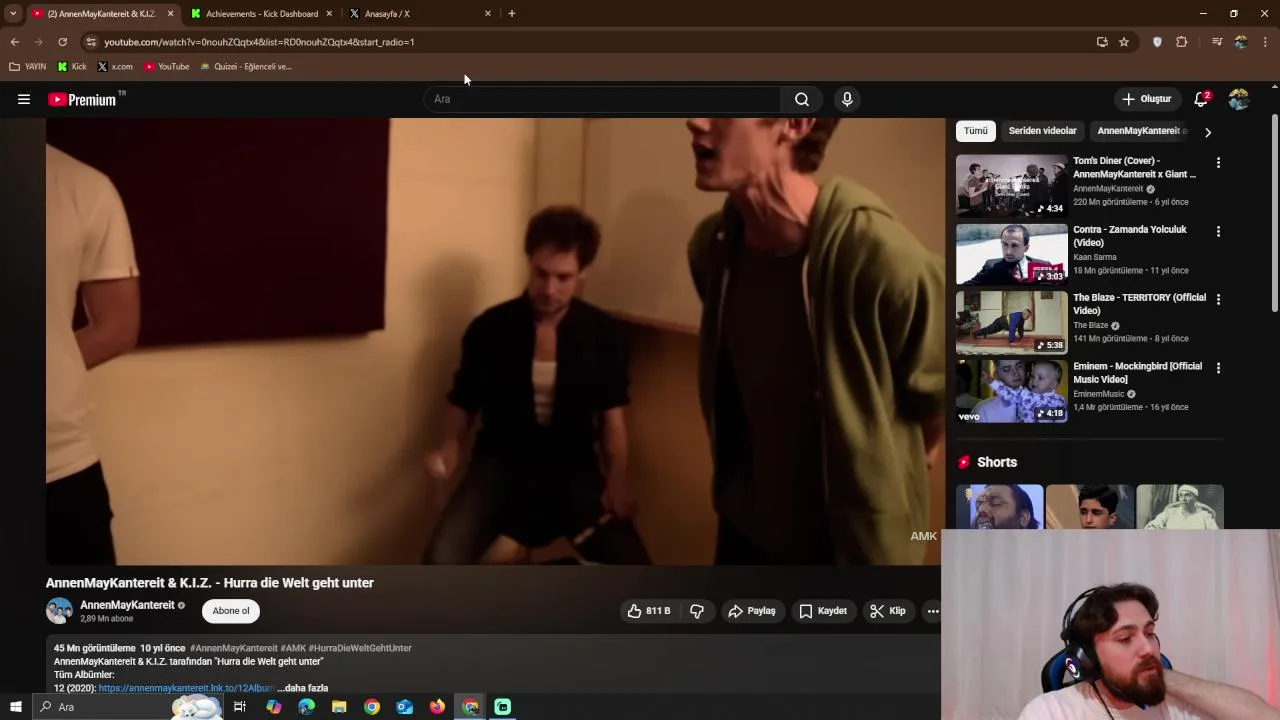The image size is (1280, 720).
Task: Expand description with ...daha fazla
Action: 303,688
